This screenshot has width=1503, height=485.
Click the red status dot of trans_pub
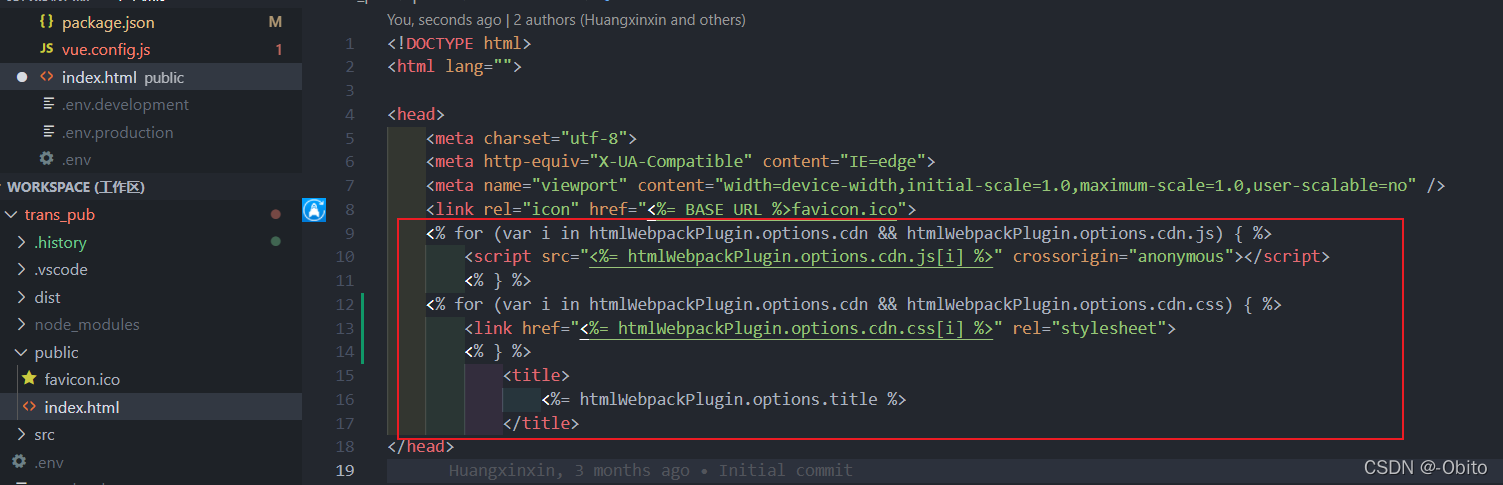[275, 214]
